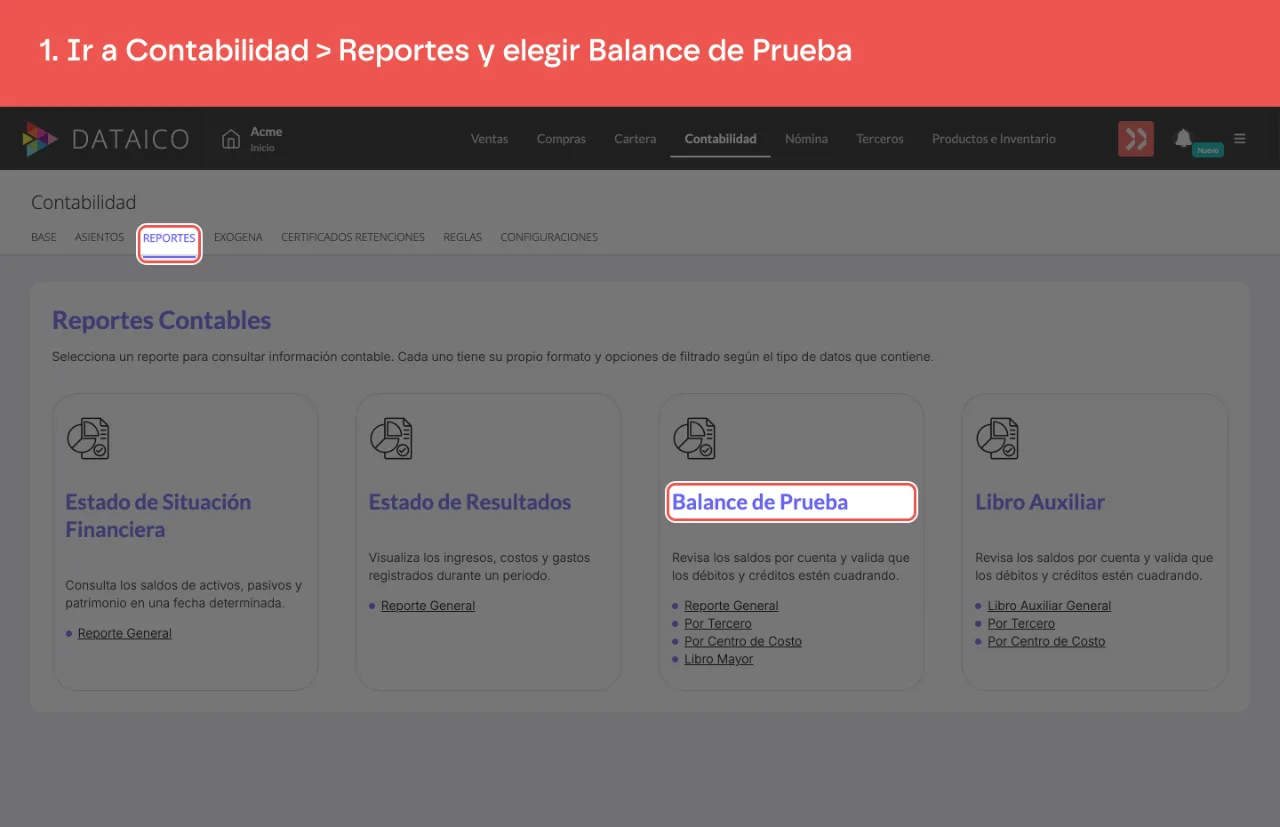Open Reporte General under Estado de Resultados
Screen dimensions: 1280x827
(428, 606)
